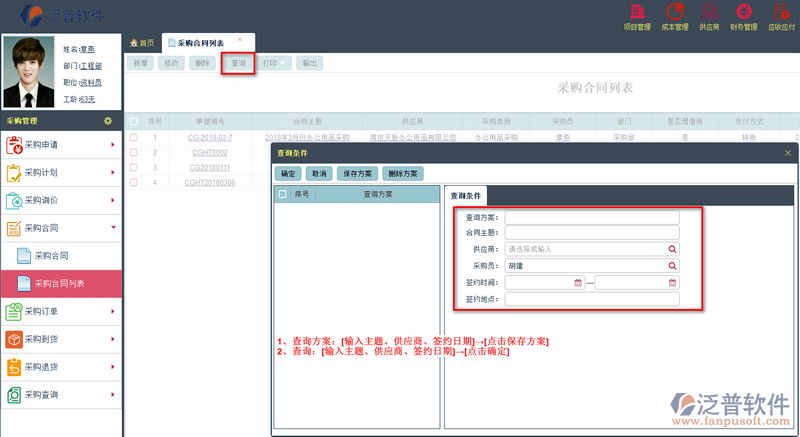Screen dimensions: 800x437
Task: Open the 签约时间 start date calendar
Action: [x=578, y=282]
